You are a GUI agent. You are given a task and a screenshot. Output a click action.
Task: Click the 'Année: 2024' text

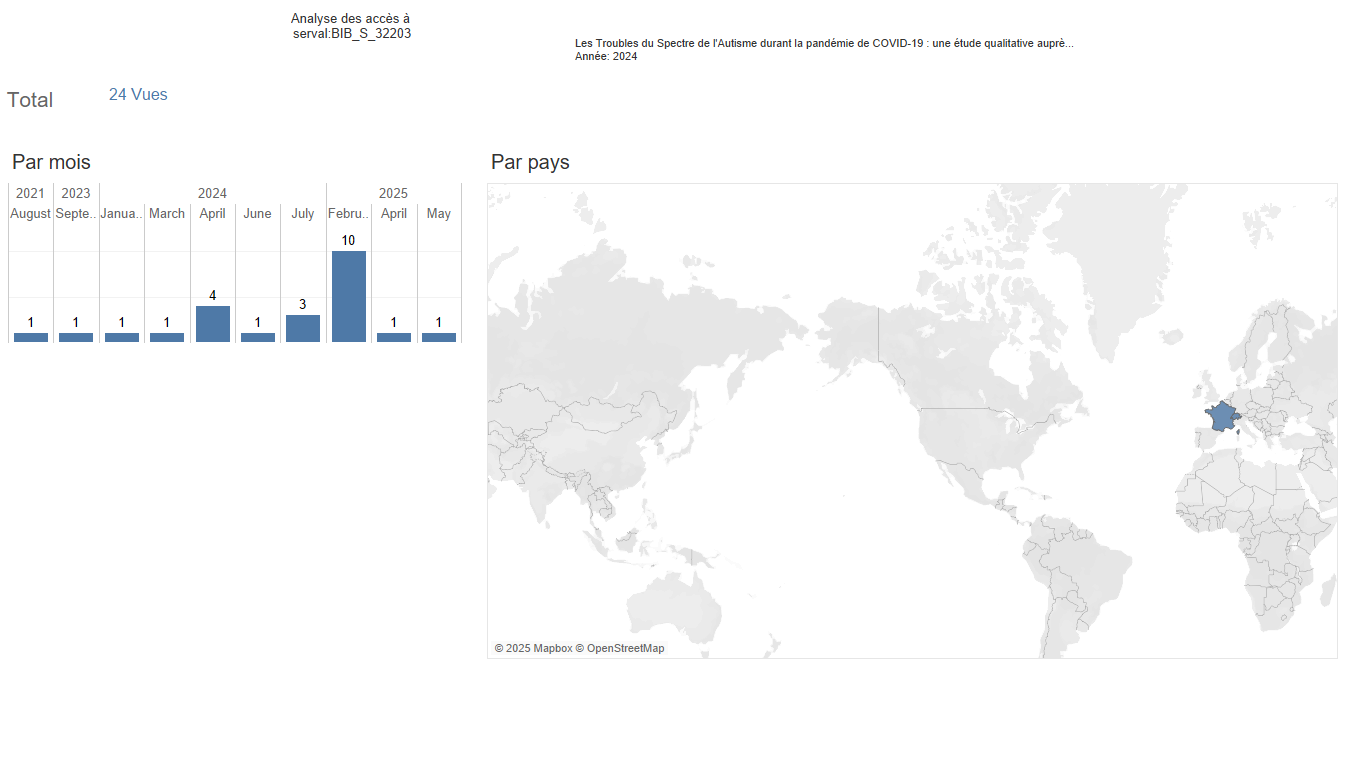tap(606, 57)
